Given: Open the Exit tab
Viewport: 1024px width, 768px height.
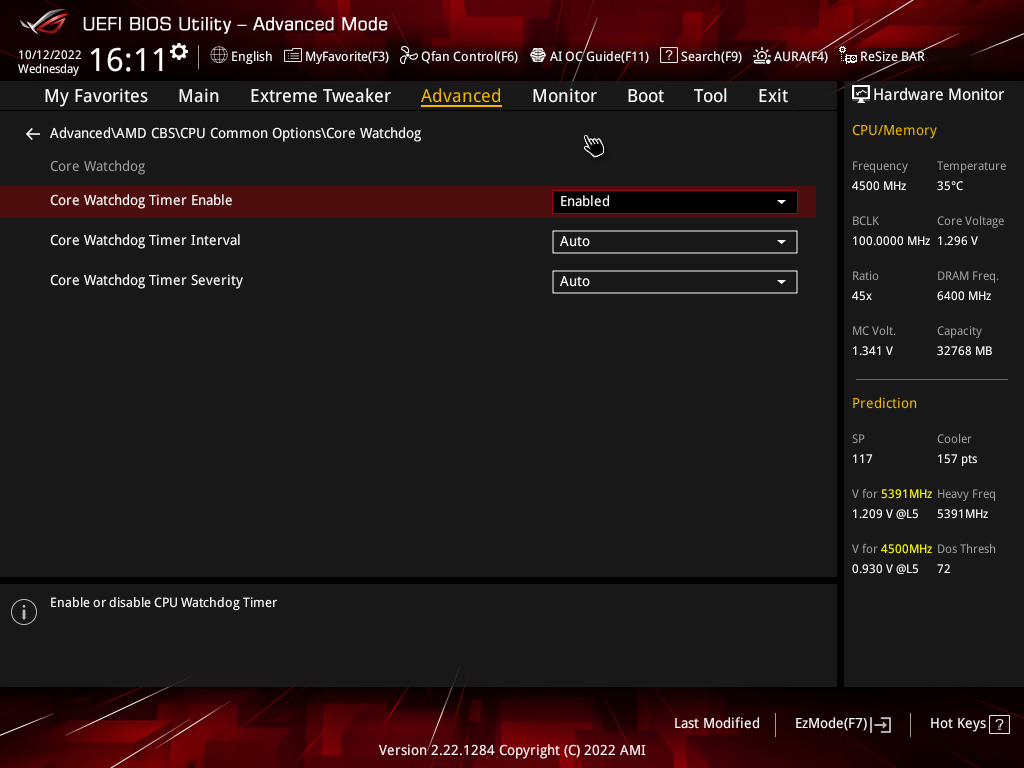Looking at the screenshot, I should (x=773, y=96).
